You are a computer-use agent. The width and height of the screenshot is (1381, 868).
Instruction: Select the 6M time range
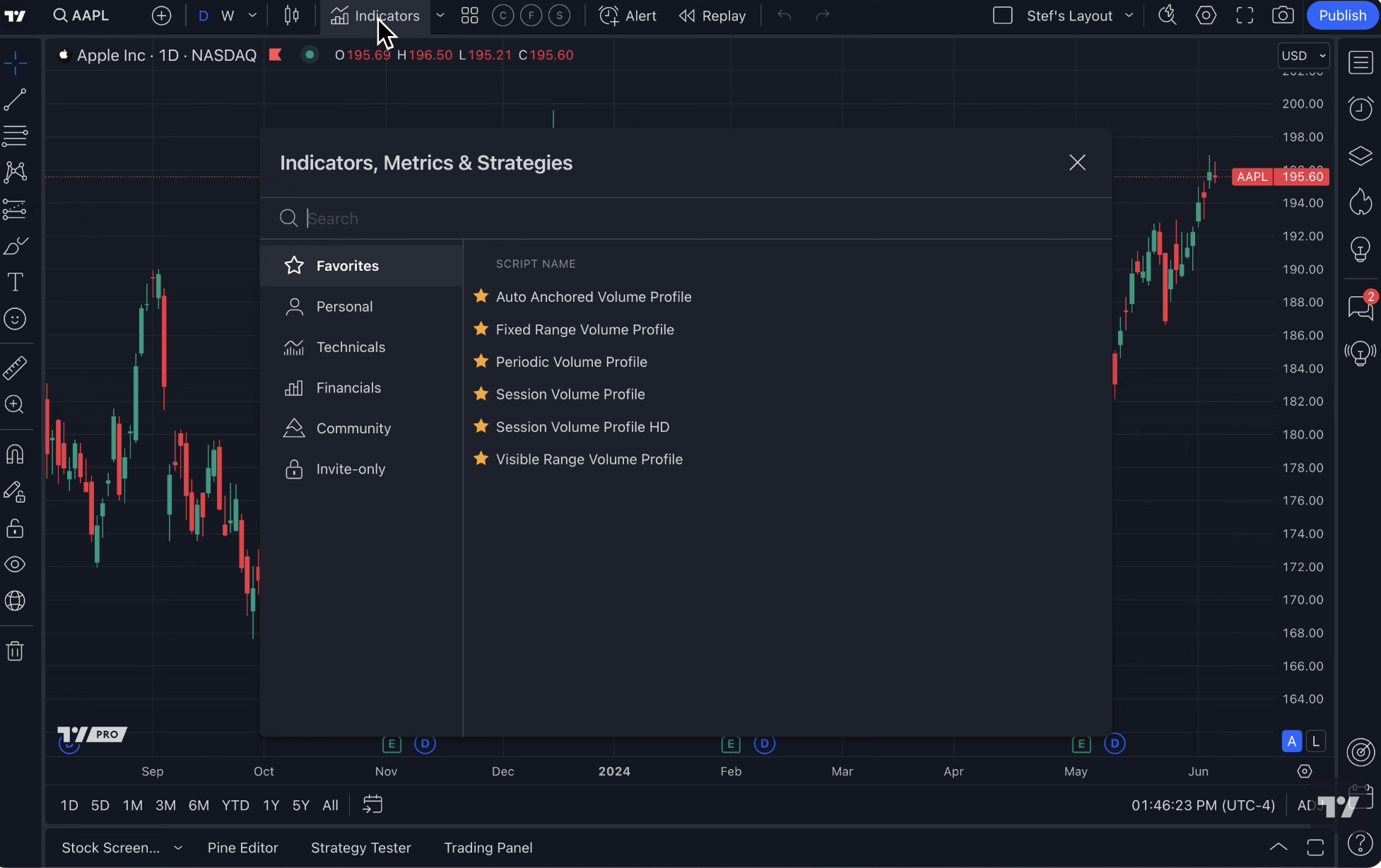(x=199, y=805)
